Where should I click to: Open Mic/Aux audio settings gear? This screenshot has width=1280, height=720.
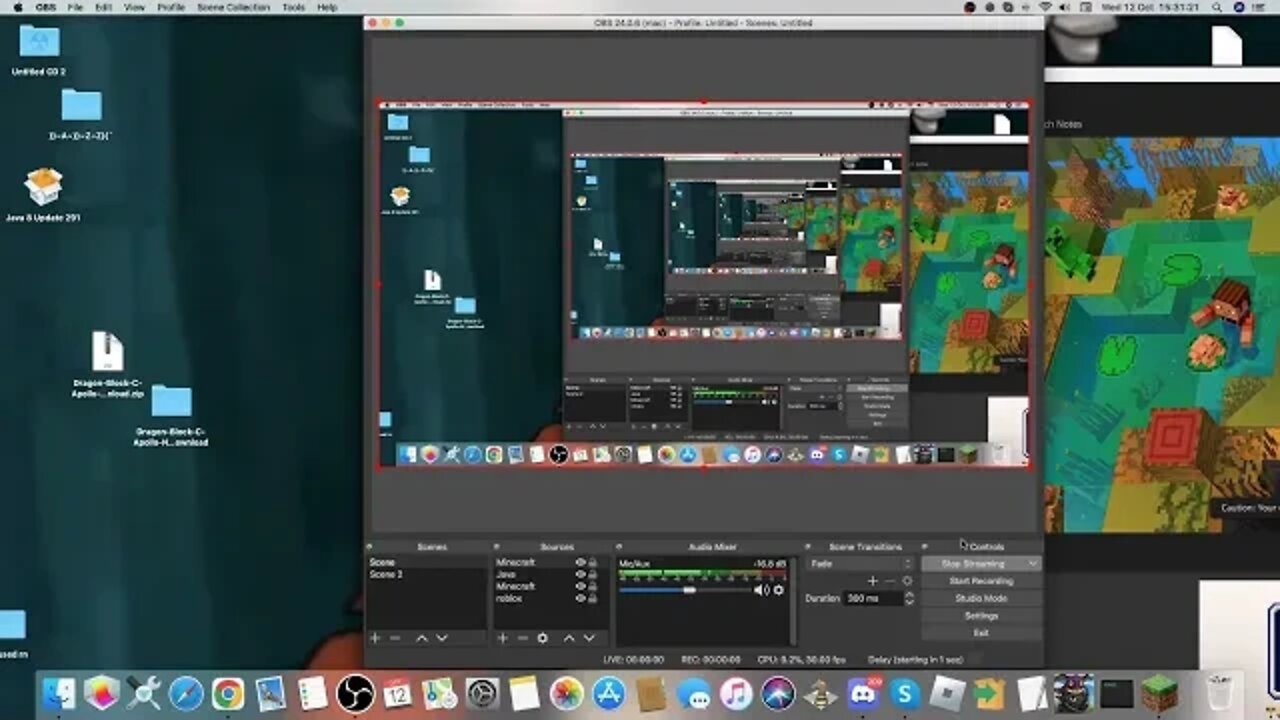tap(779, 590)
